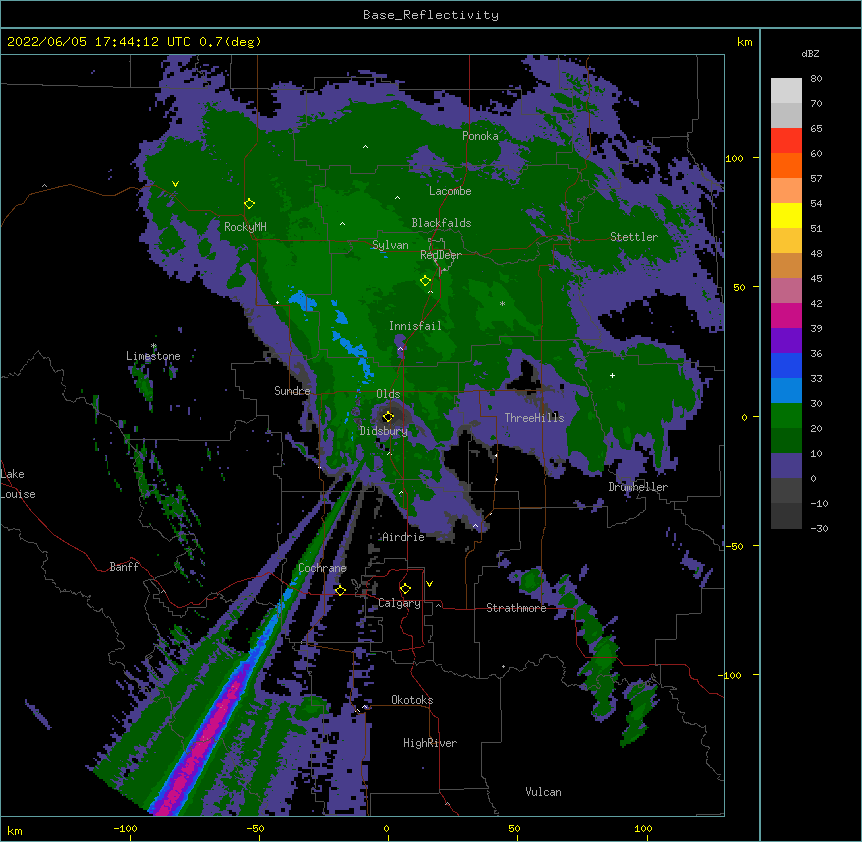Click the km unit label at bottom left
The width and height of the screenshot is (862, 842).
click(x=15, y=830)
